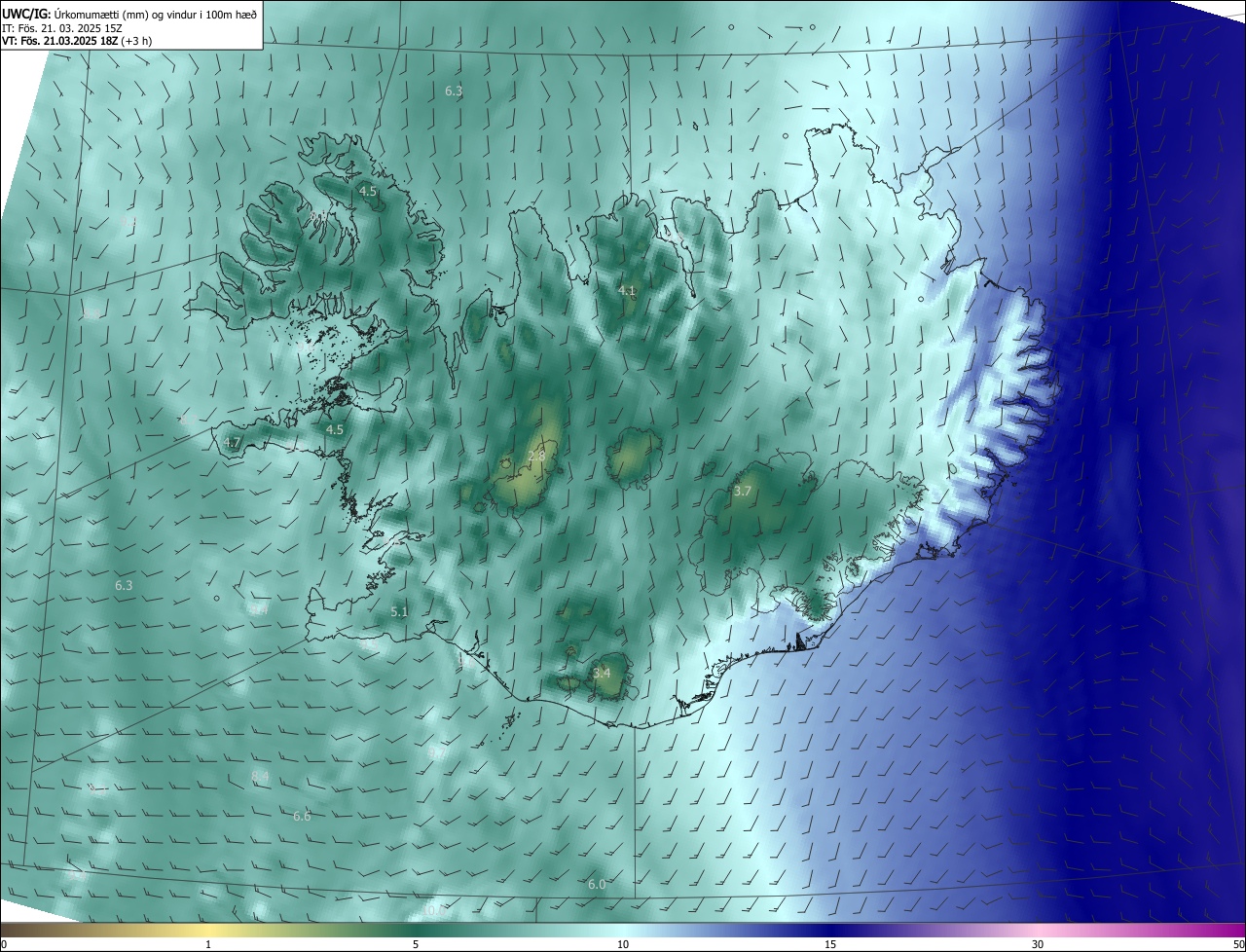Click the yellow segment of the color scale bar
Screen dimensions: 1246x952
click(208, 930)
